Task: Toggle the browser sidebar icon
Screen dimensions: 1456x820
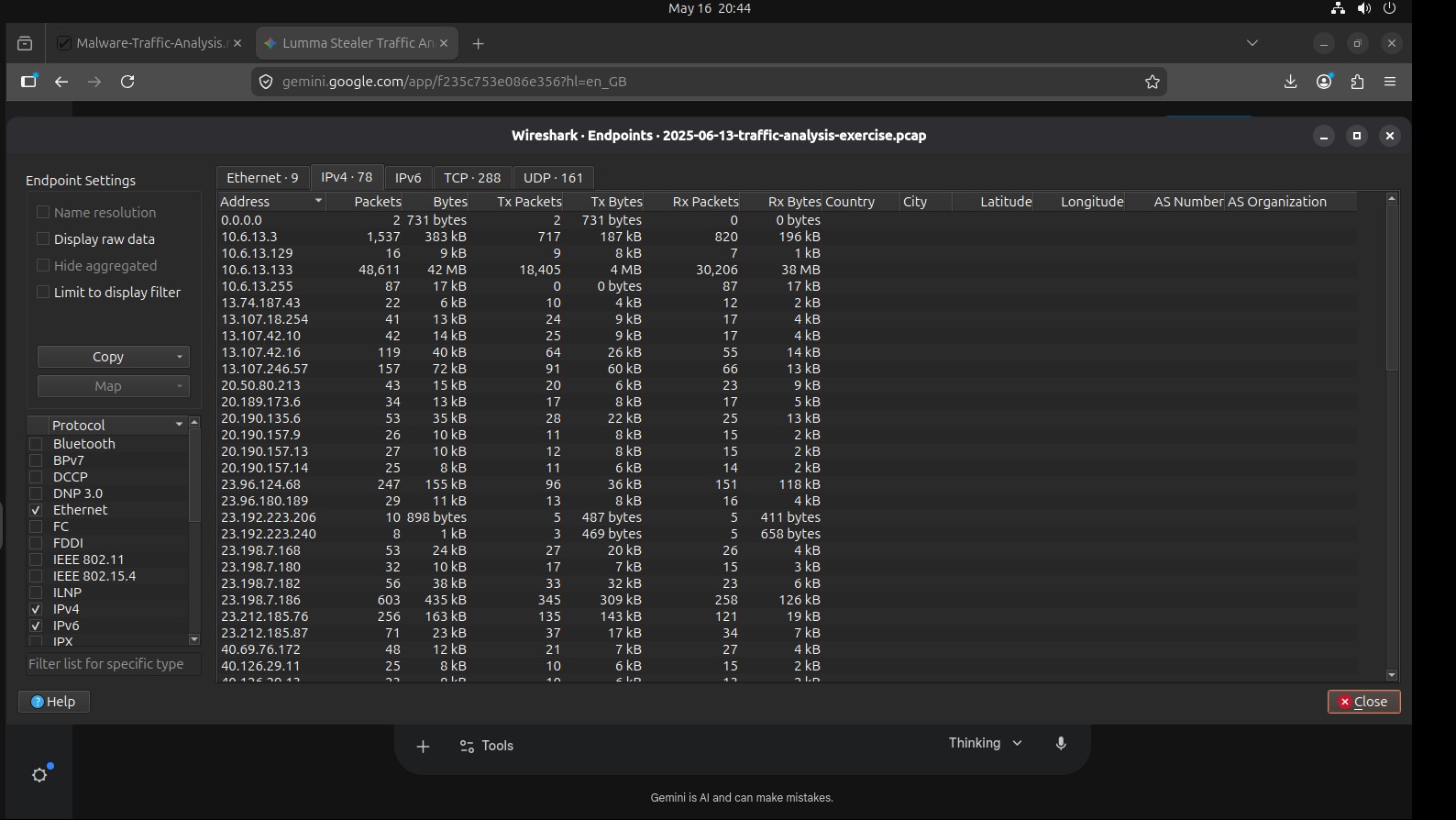Action: click(x=28, y=81)
